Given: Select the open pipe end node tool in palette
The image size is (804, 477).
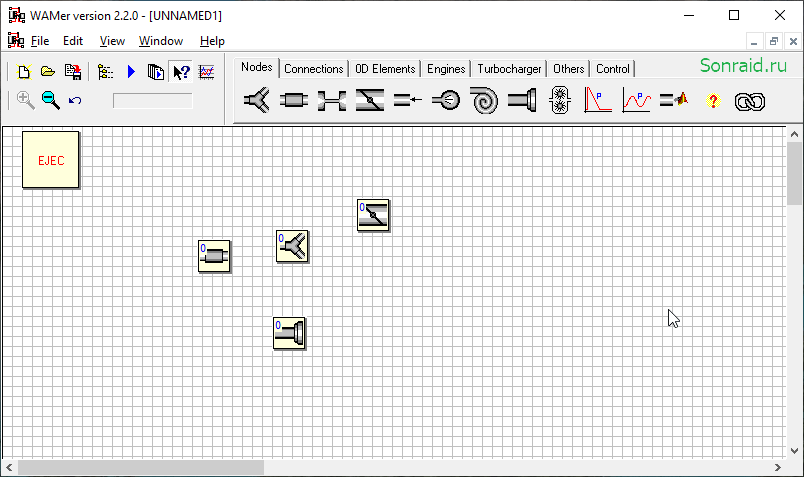Looking at the screenshot, I should [522, 101].
